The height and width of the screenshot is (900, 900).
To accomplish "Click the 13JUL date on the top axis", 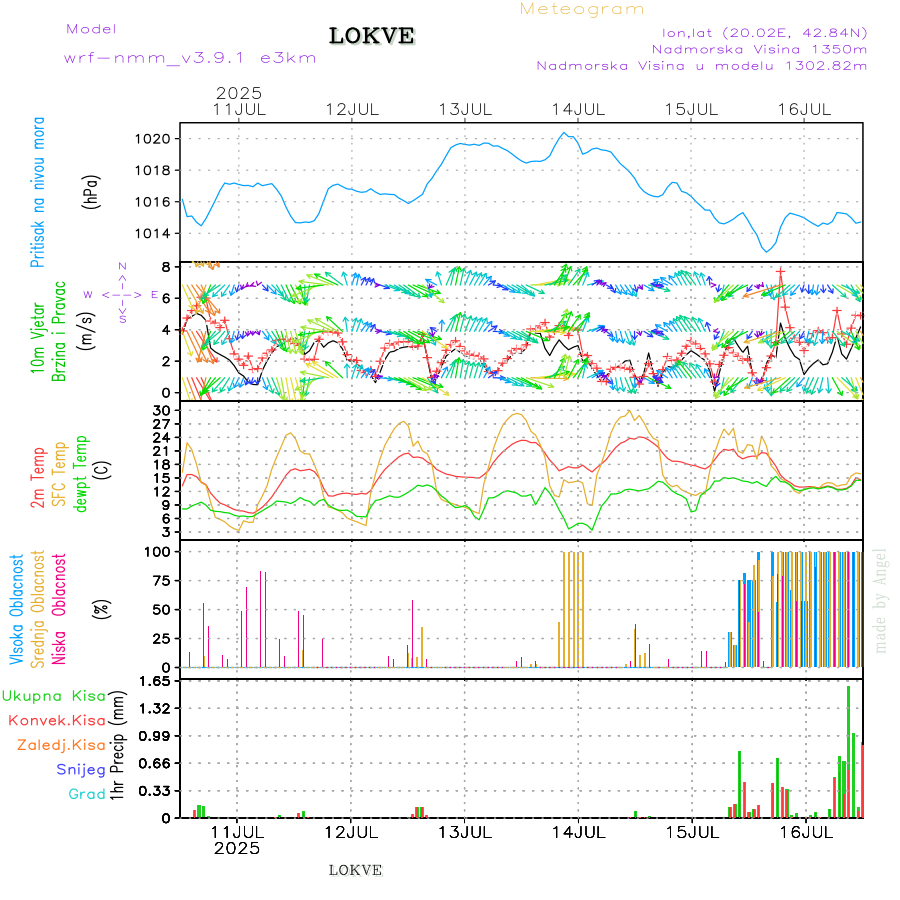I will point(465,109).
